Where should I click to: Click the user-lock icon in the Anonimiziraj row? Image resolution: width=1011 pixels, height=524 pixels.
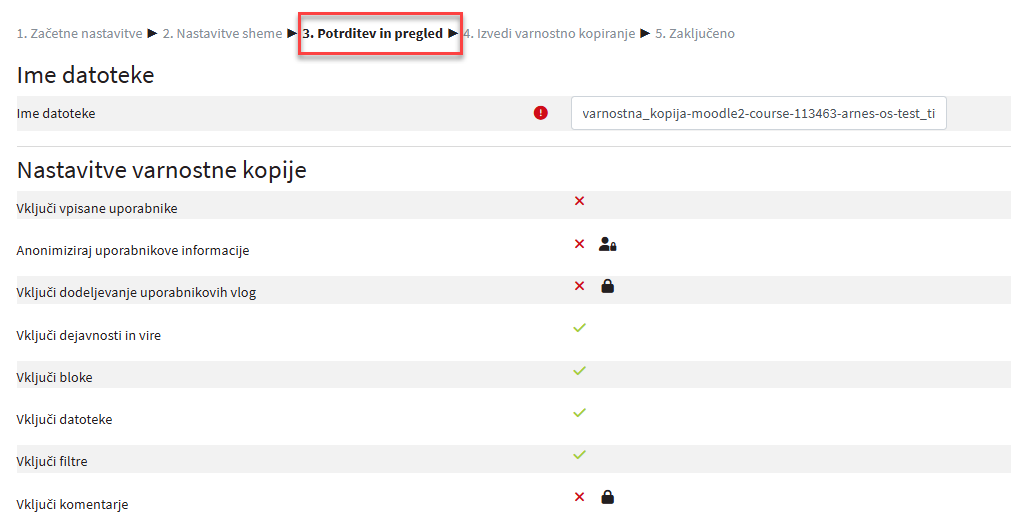(608, 244)
